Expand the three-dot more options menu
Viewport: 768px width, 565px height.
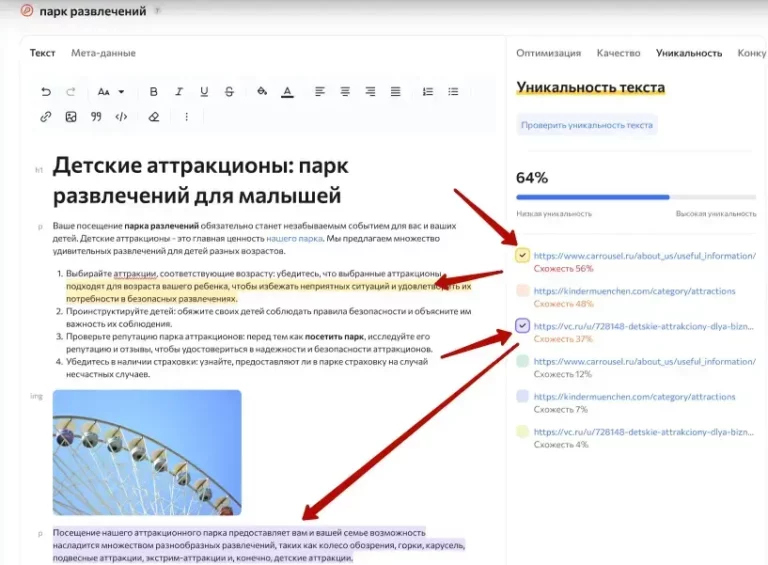coord(186,117)
